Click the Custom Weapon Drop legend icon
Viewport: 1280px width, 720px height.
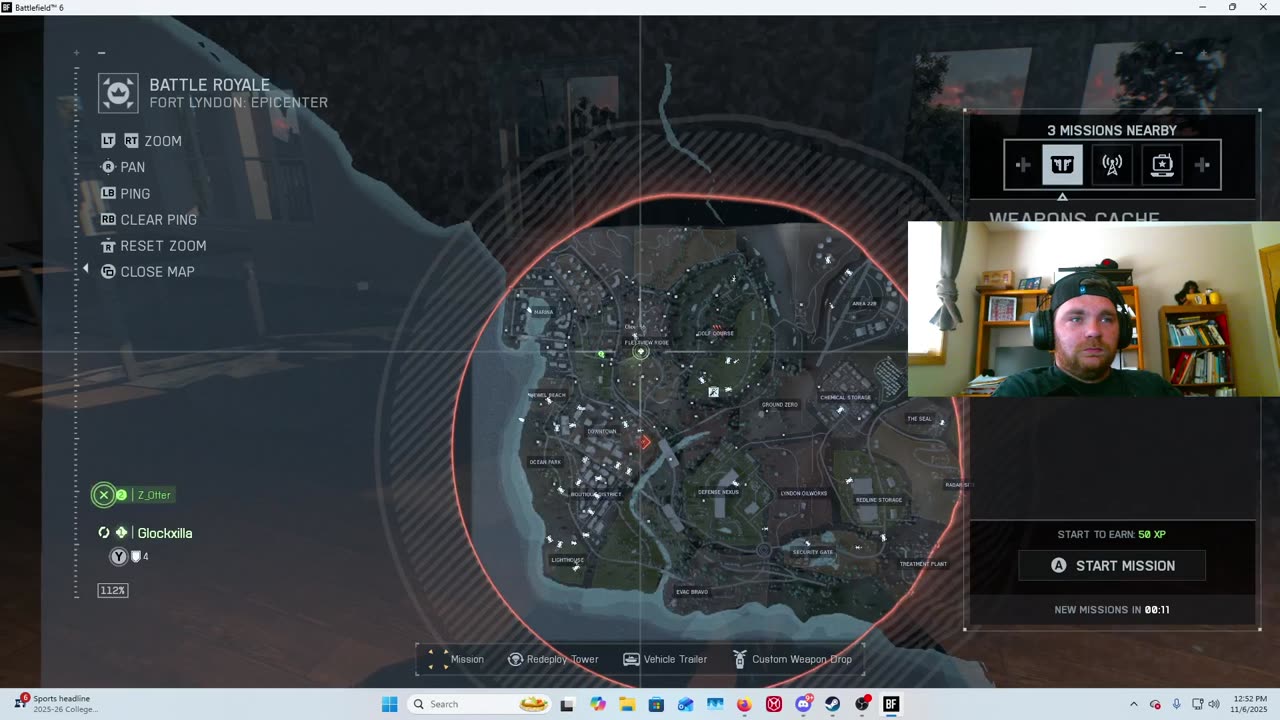pyautogui.click(x=740, y=659)
